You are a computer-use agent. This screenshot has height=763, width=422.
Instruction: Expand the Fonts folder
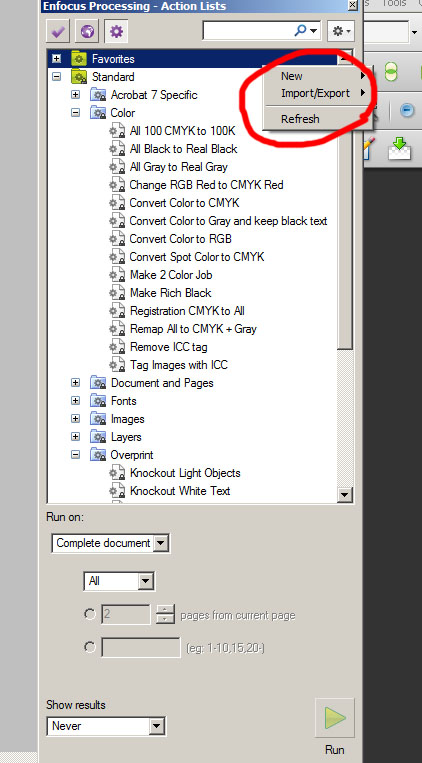pos(75,400)
